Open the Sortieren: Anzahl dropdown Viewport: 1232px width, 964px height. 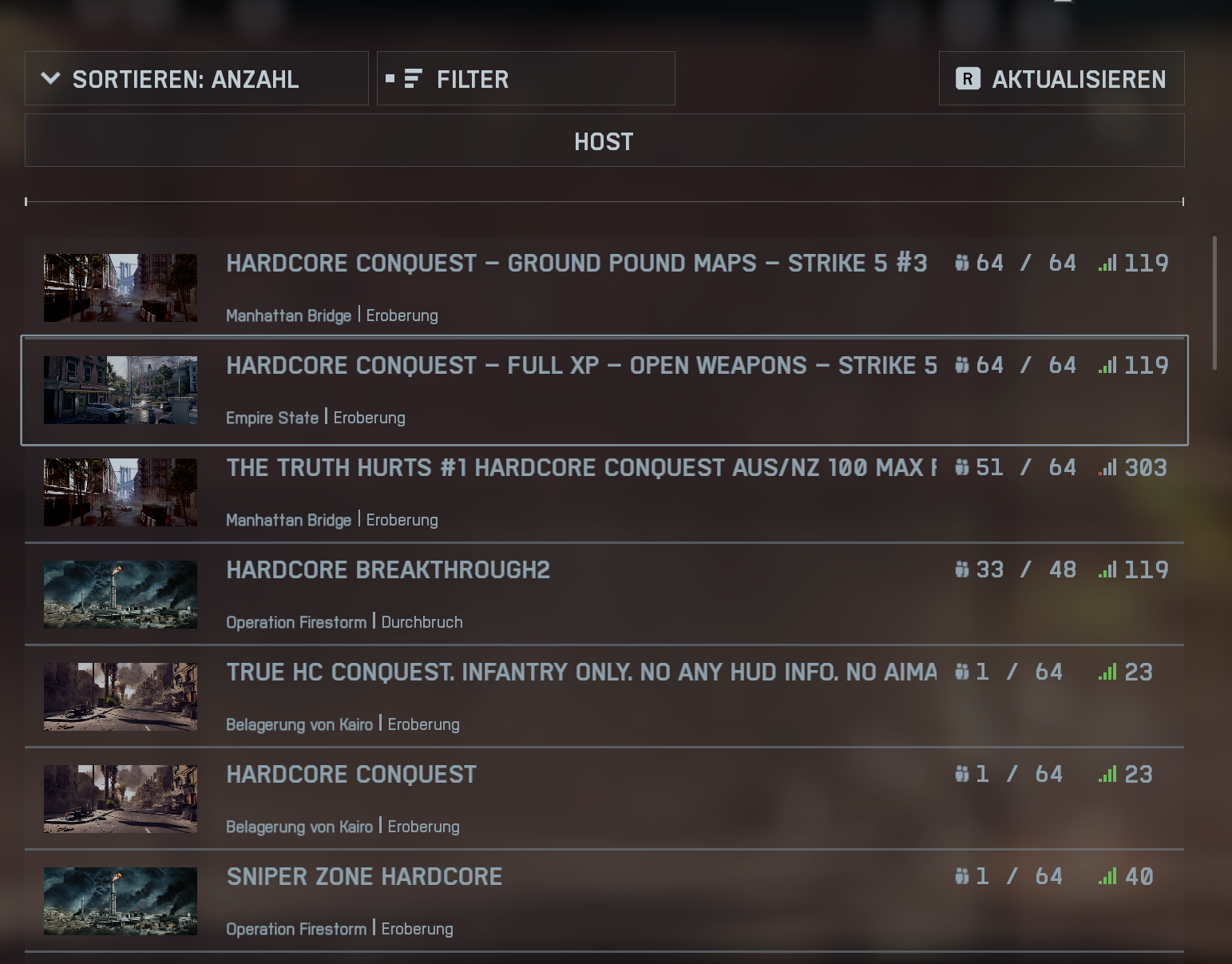pyautogui.click(x=196, y=78)
